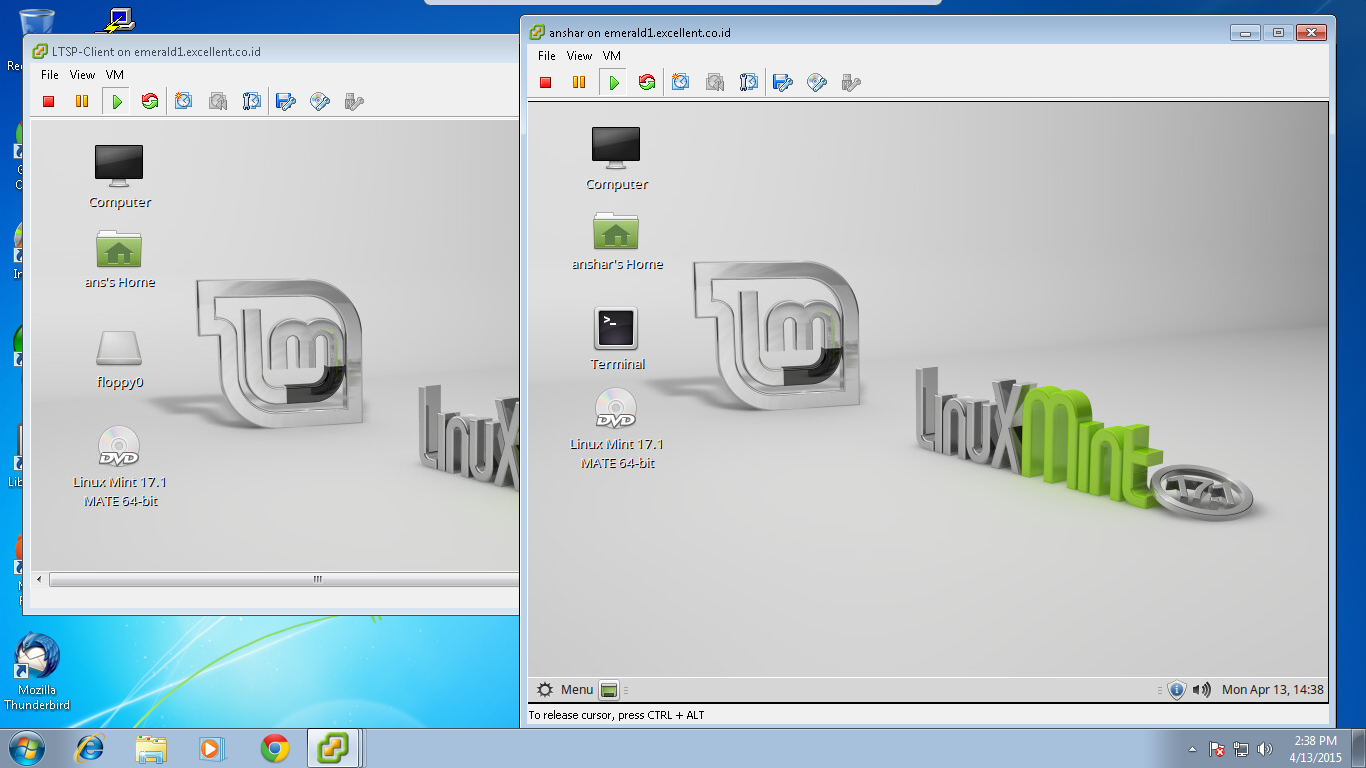The height and width of the screenshot is (768, 1366).
Task: Click volume speaker icon in Mint panel
Action: tap(1201, 690)
